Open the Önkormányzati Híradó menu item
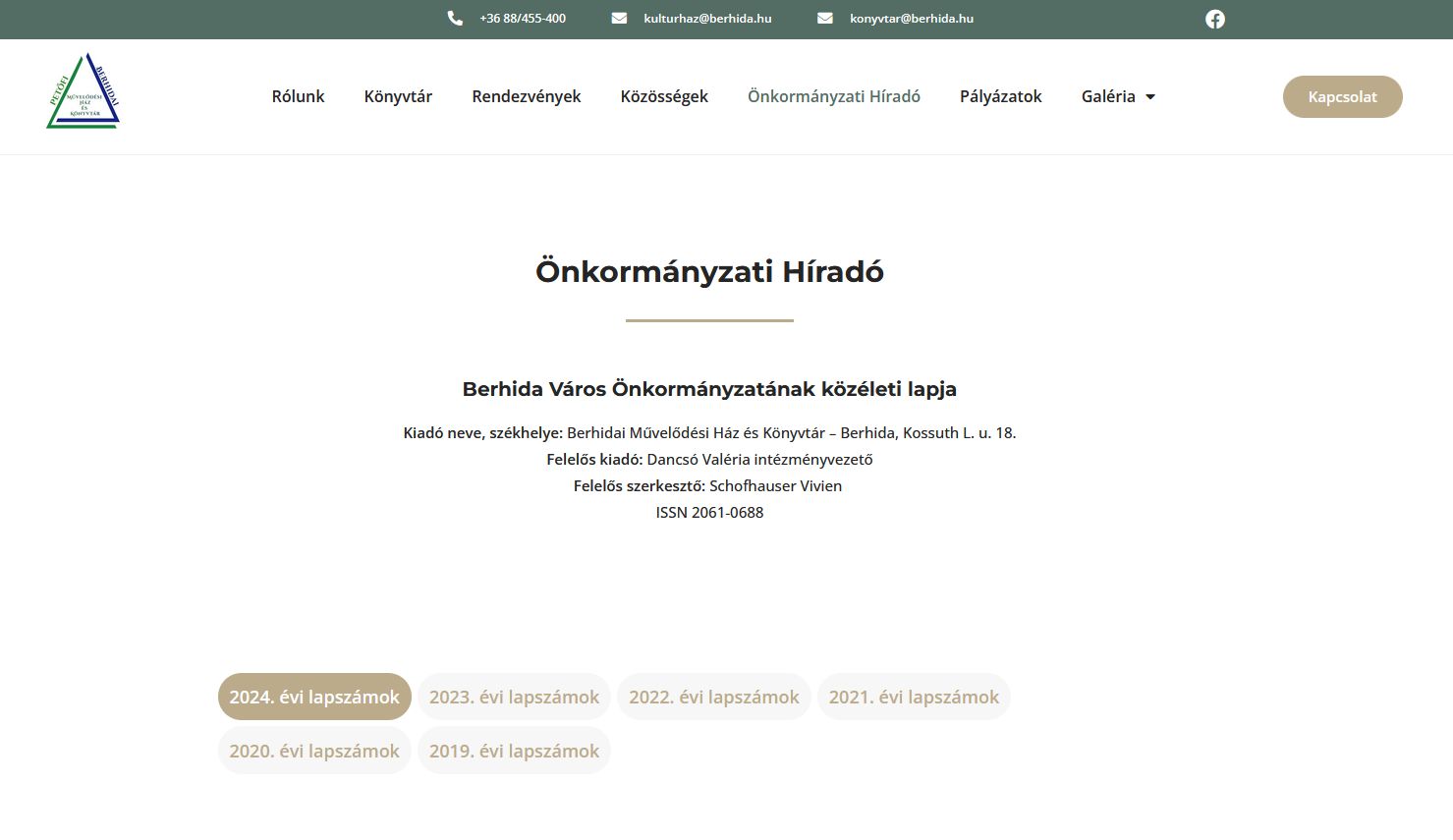The height and width of the screenshot is (840, 1453). (x=834, y=96)
